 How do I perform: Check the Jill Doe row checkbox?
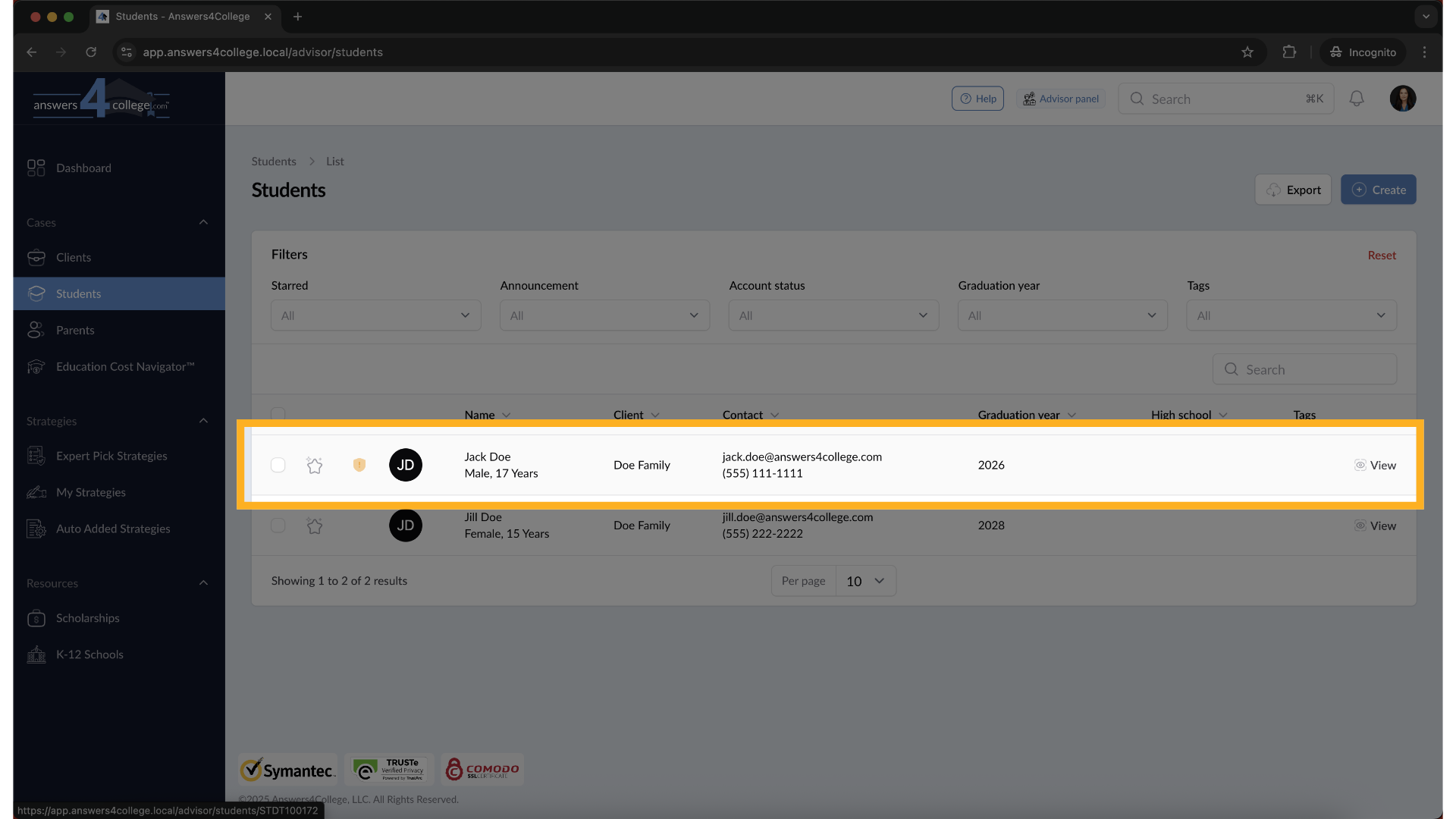coord(278,526)
